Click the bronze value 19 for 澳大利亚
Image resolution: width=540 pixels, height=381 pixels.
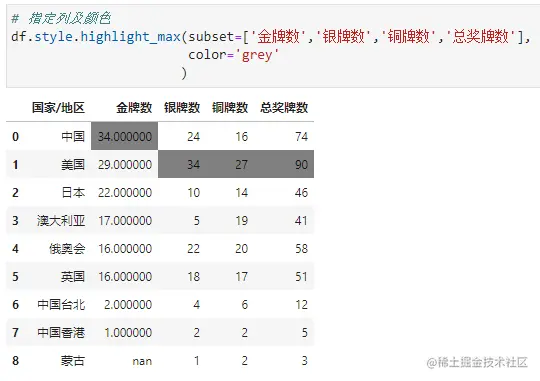click(241, 220)
